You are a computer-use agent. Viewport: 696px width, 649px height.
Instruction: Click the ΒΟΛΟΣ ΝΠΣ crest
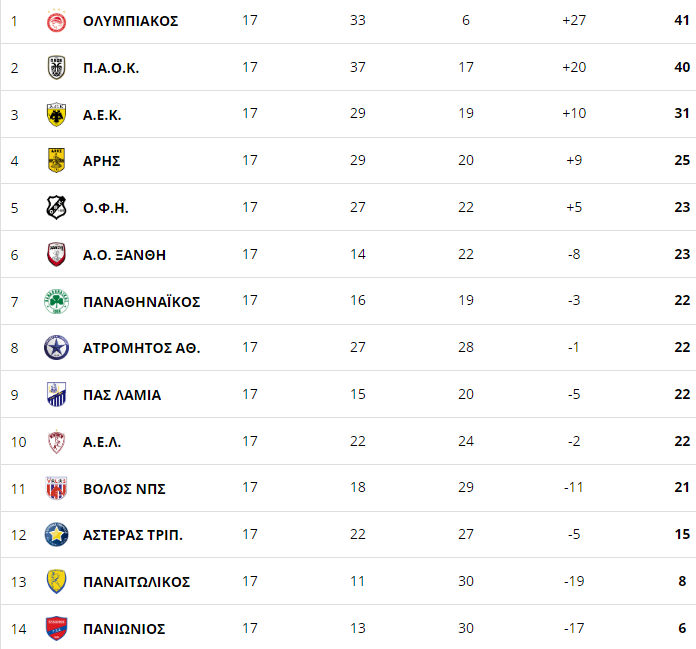(x=56, y=488)
